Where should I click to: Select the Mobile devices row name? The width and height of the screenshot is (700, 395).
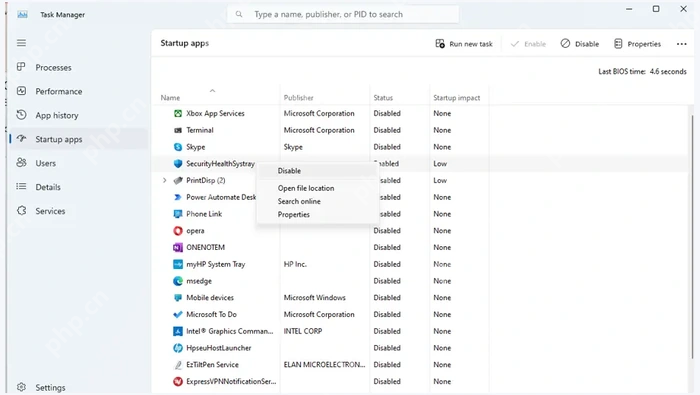tap(210, 298)
